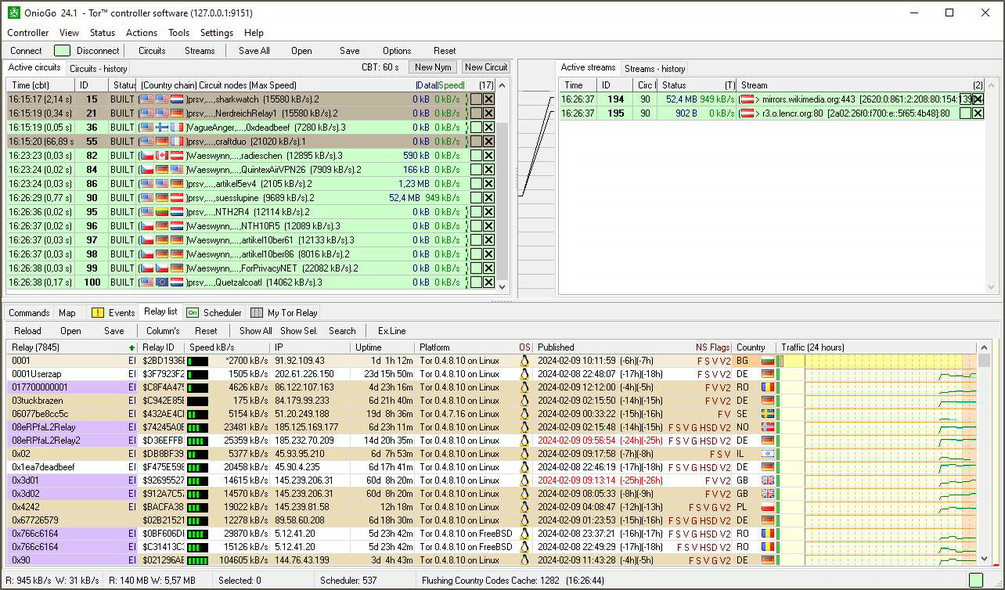1005x590 pixels.
Task: Click the green On icon beside Scheduler
Action: click(x=192, y=313)
